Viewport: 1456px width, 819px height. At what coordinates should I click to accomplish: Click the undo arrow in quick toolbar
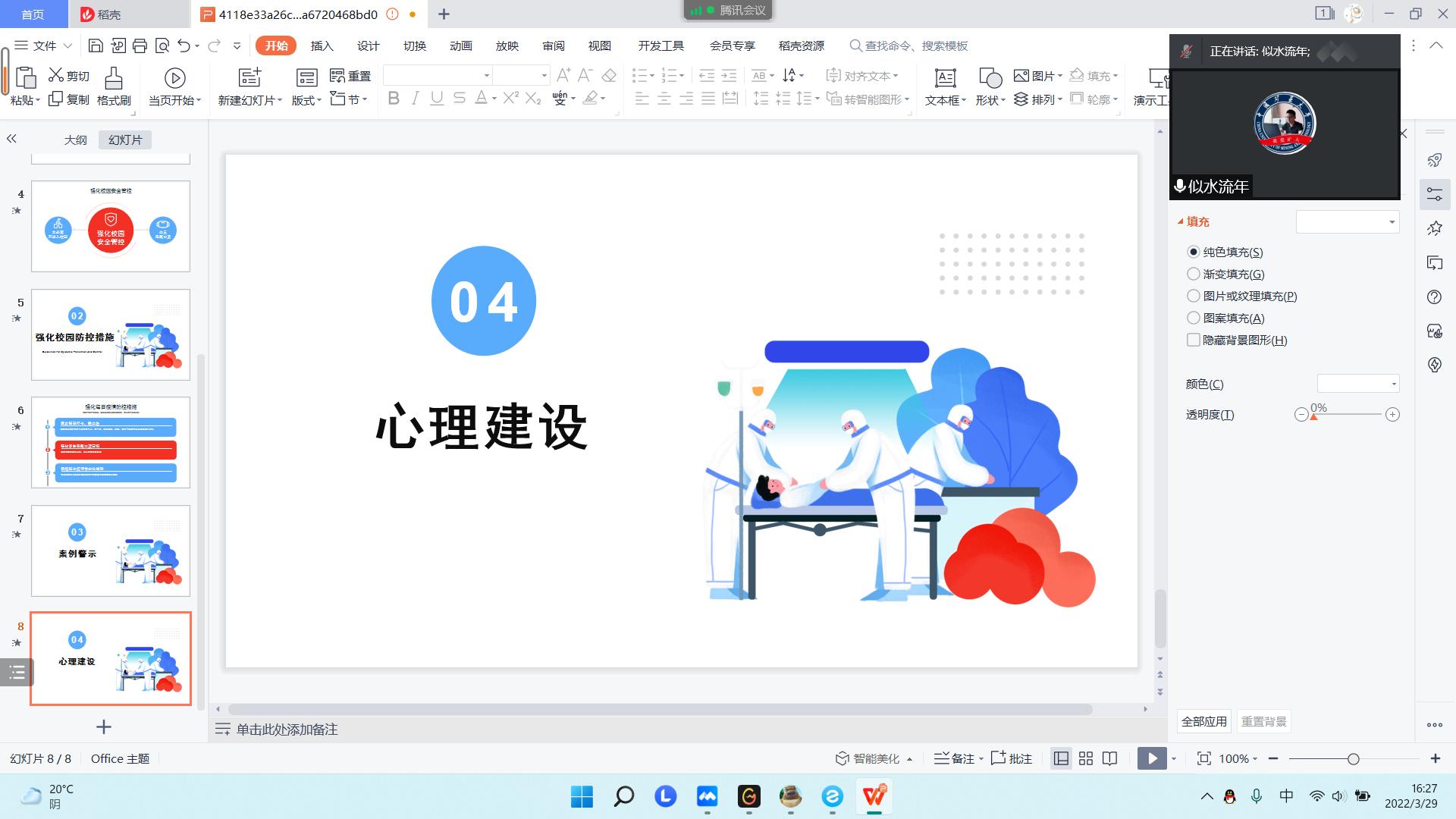tap(184, 46)
